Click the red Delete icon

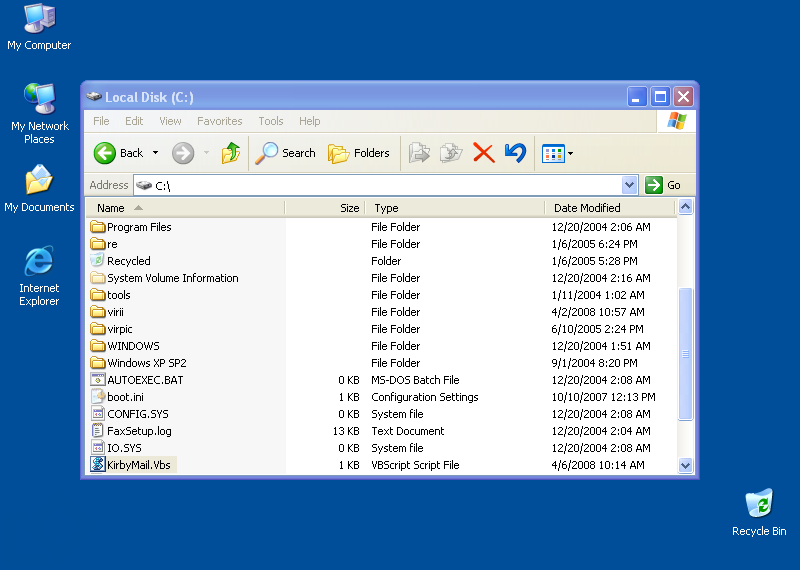click(x=483, y=153)
